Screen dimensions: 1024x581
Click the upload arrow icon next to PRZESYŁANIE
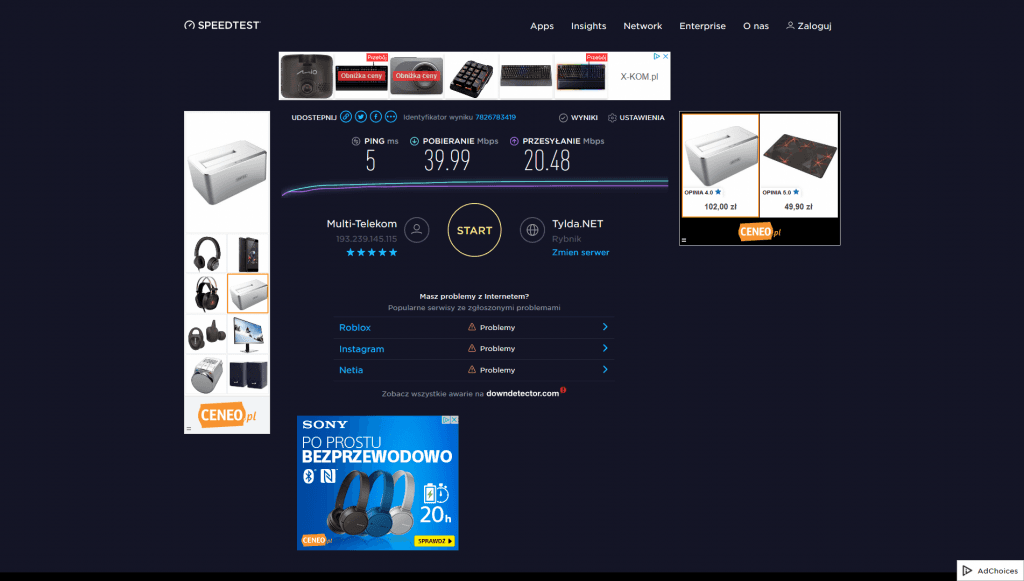click(x=514, y=141)
